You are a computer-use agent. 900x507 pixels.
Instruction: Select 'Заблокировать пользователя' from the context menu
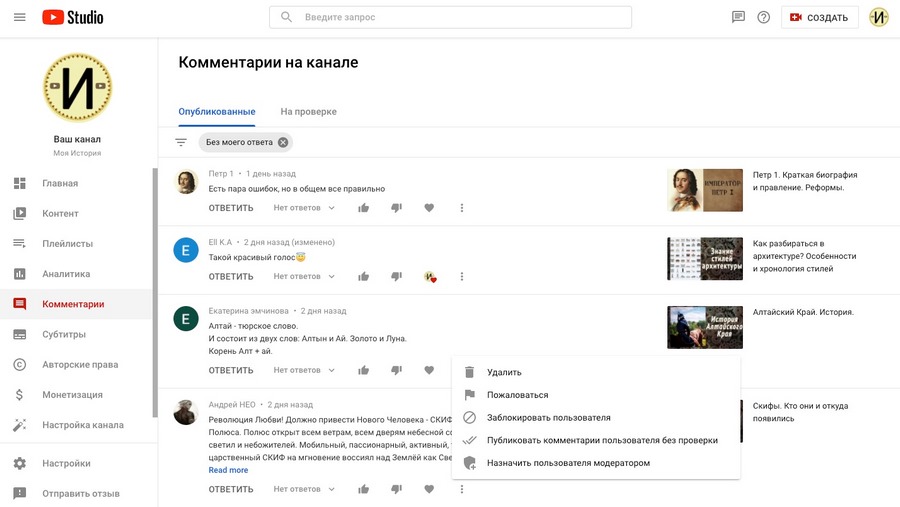(x=548, y=417)
